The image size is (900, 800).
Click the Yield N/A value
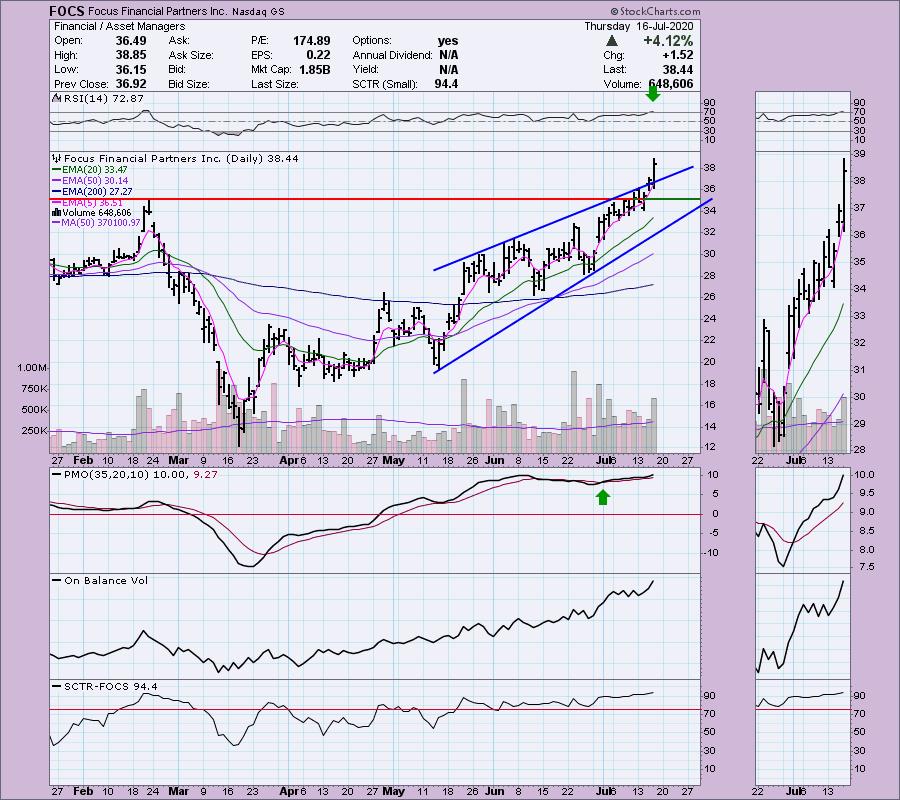(448, 69)
